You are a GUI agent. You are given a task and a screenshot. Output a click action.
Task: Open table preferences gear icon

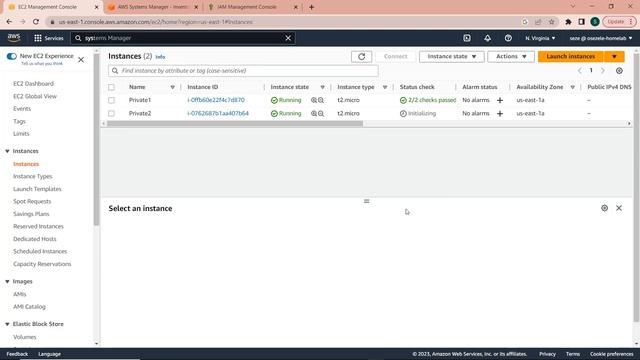619,71
